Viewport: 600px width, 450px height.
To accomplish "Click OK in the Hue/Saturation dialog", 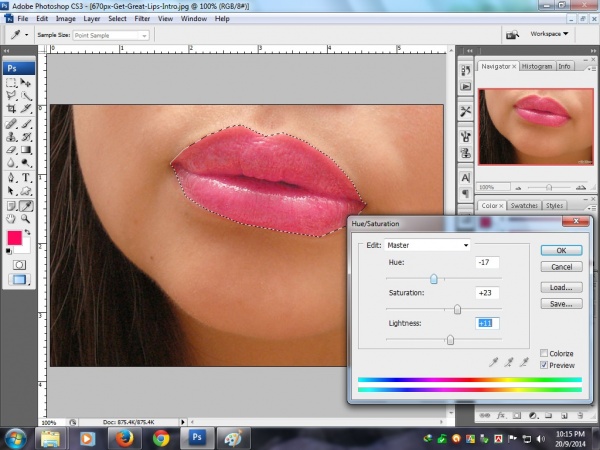I will click(561, 250).
